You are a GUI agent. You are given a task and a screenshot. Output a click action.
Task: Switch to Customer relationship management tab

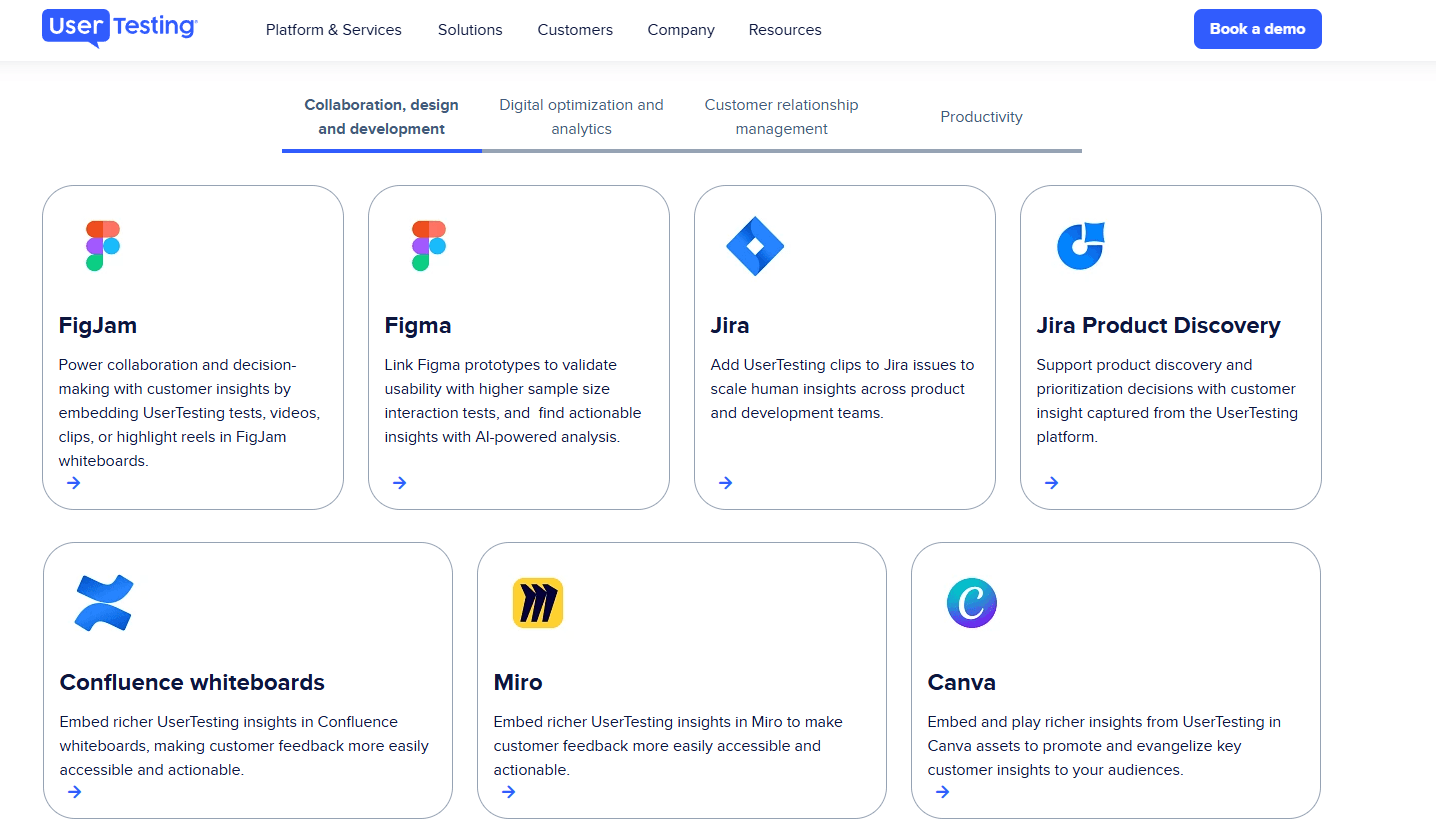[x=782, y=117]
